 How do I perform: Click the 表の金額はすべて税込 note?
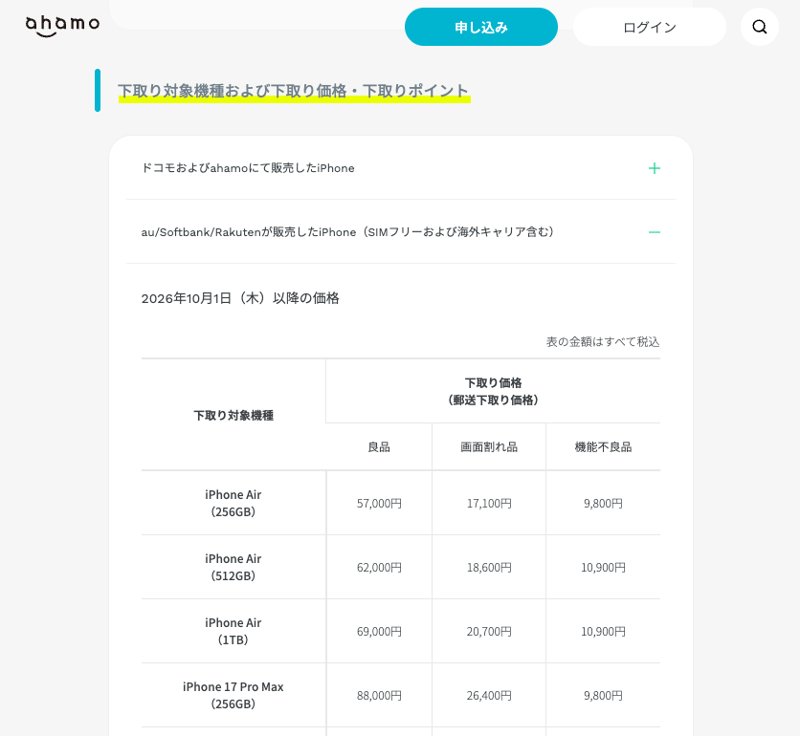(603, 341)
